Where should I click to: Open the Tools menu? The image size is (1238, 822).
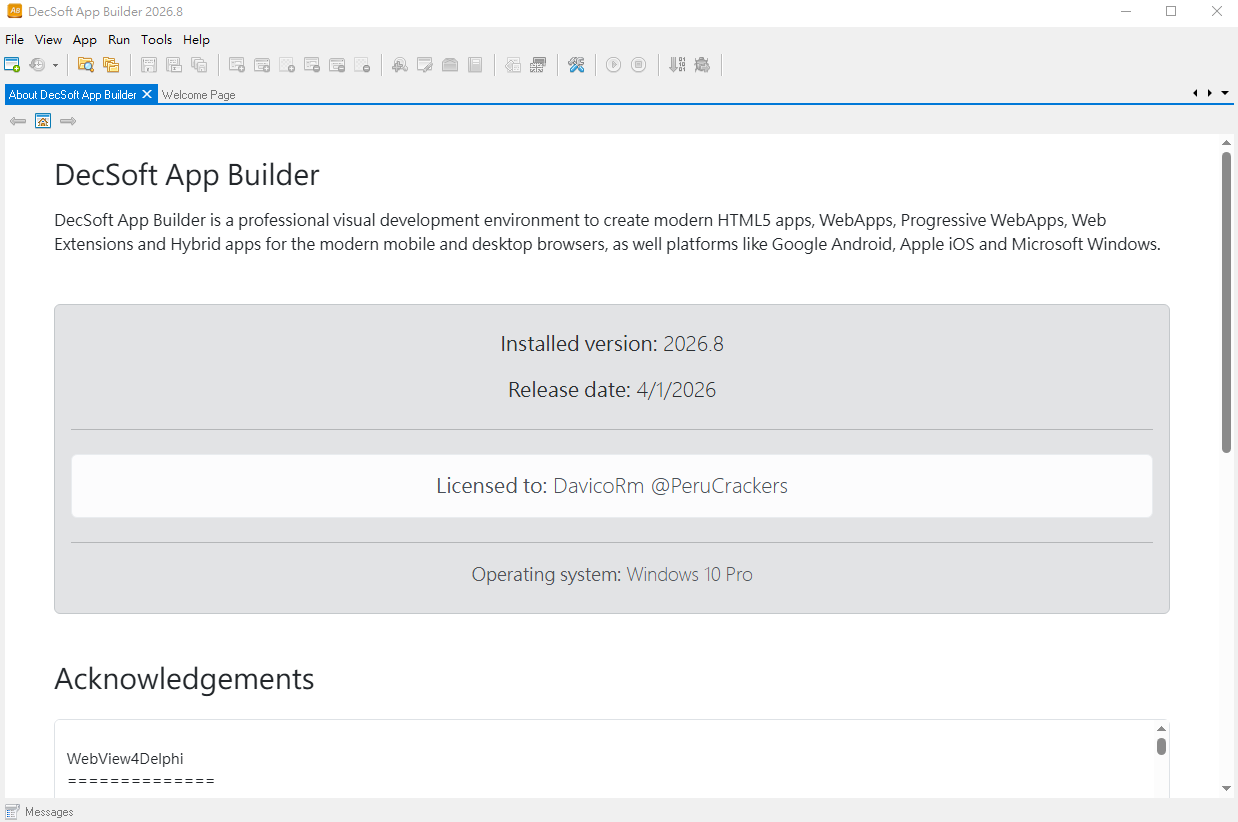157,40
